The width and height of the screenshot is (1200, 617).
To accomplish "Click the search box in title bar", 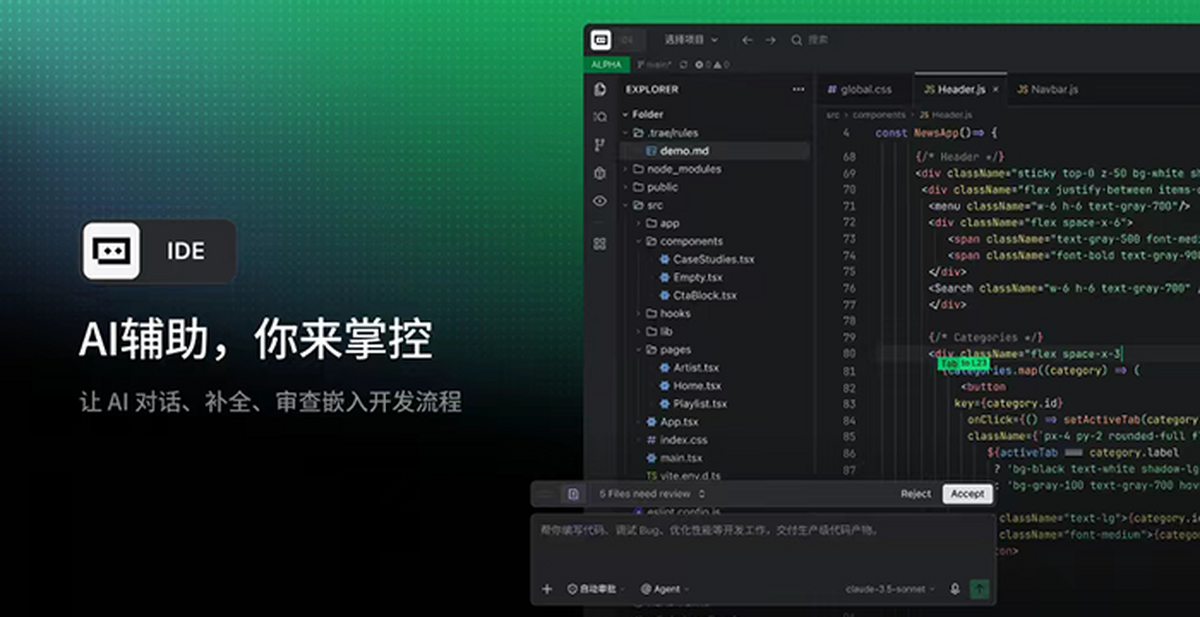I will [810, 40].
